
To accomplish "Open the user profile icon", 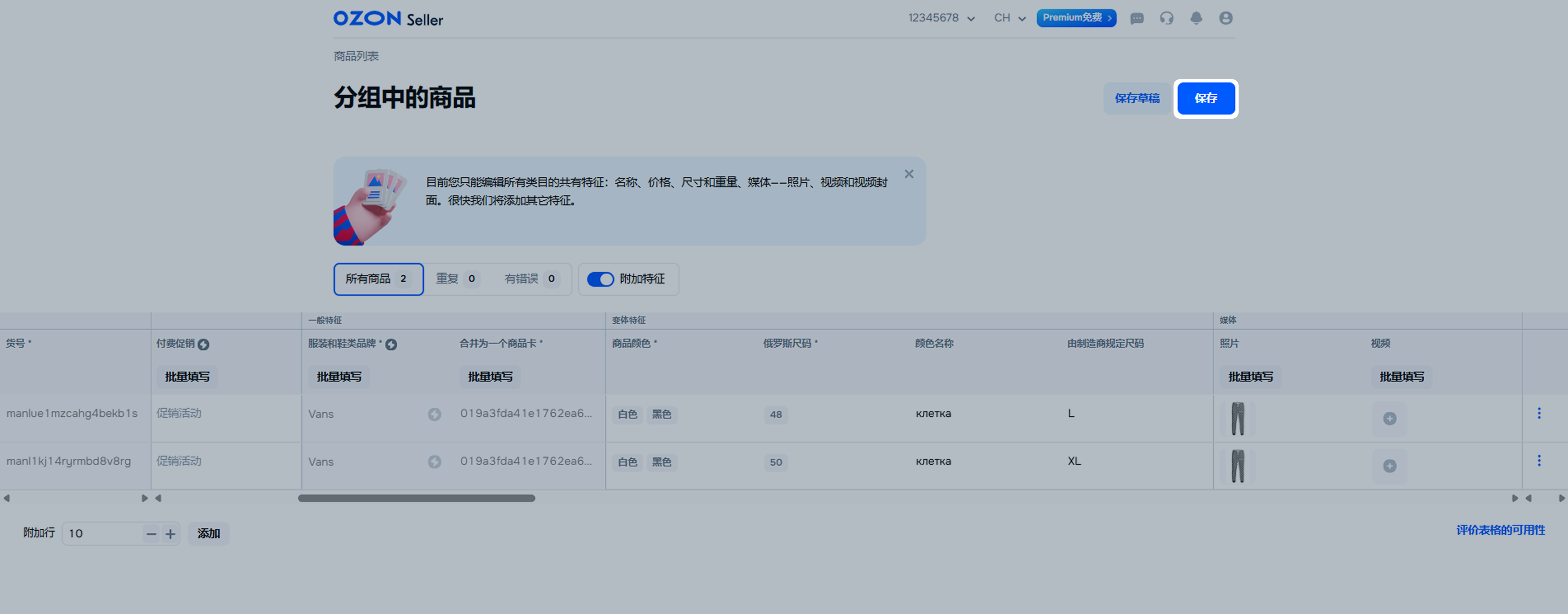I will (x=1226, y=18).
